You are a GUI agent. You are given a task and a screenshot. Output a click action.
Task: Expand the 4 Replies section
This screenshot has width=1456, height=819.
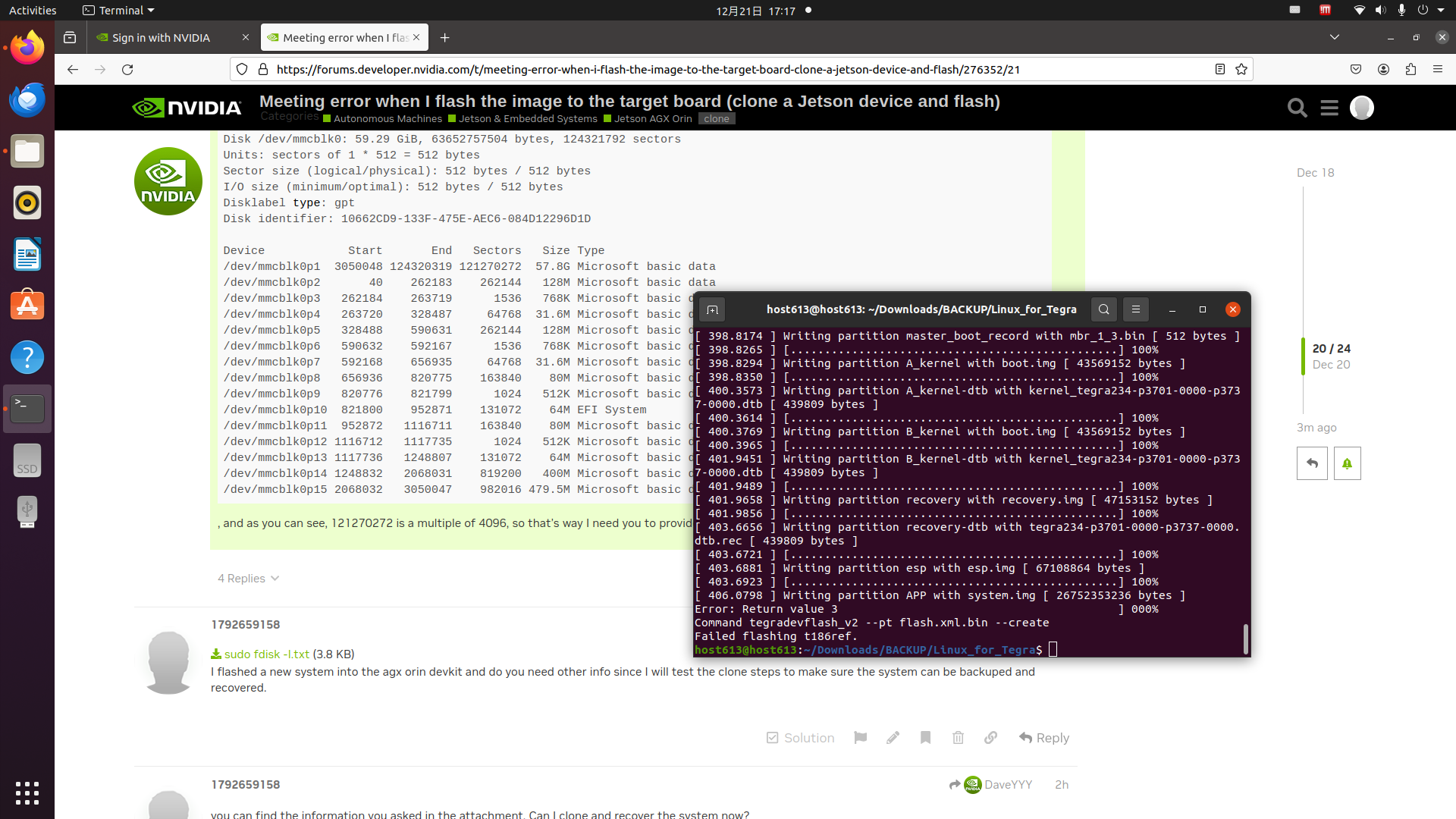(x=248, y=579)
